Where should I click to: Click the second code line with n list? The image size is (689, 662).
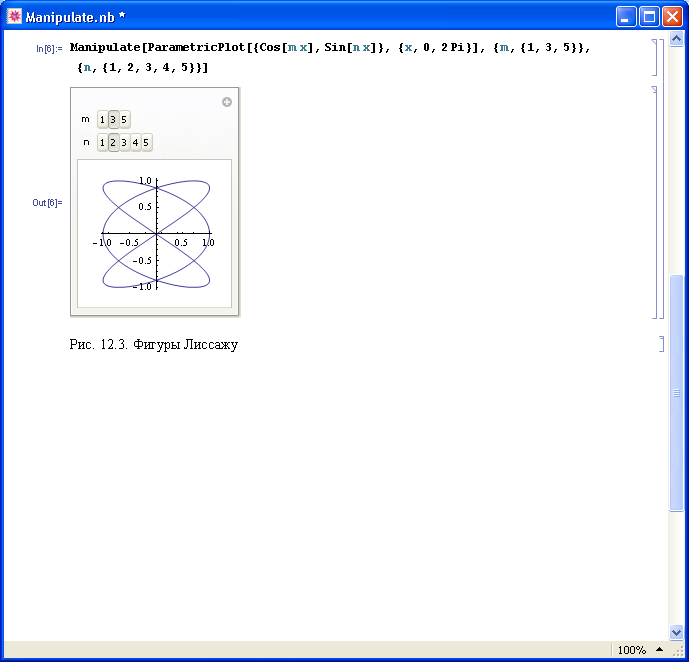click(142, 68)
